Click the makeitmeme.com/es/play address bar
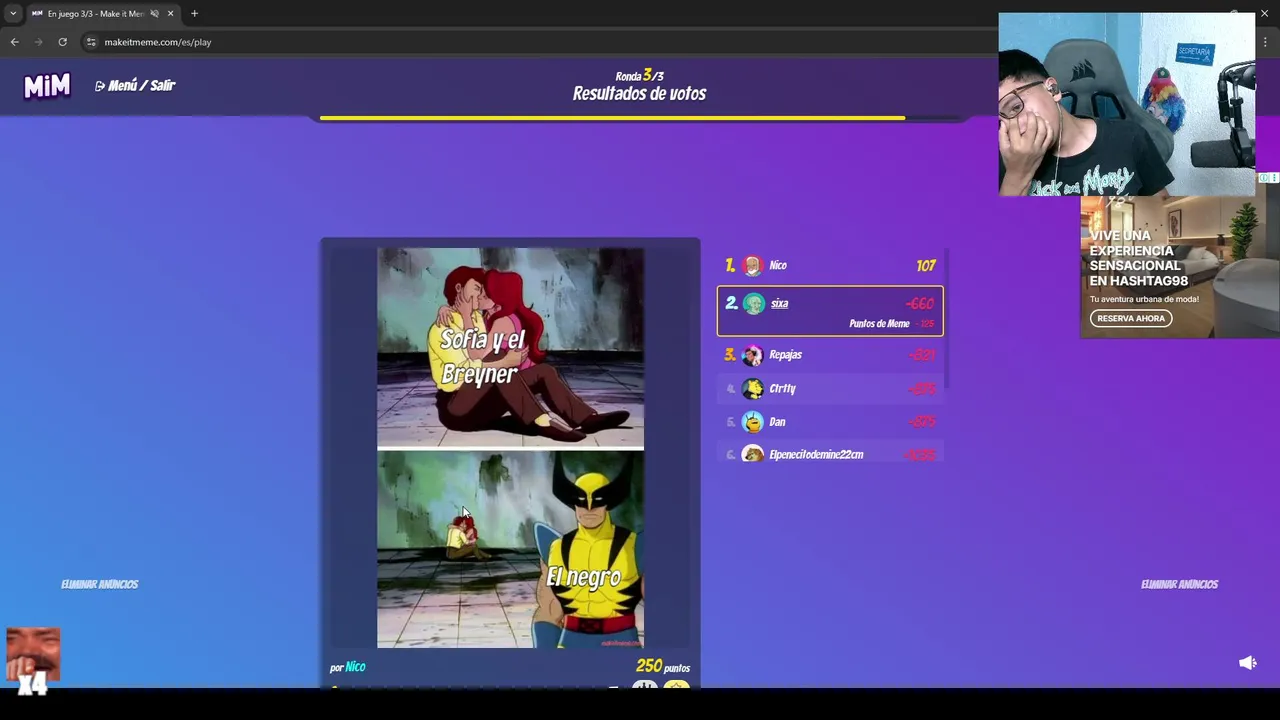The width and height of the screenshot is (1280, 720). pos(158,42)
